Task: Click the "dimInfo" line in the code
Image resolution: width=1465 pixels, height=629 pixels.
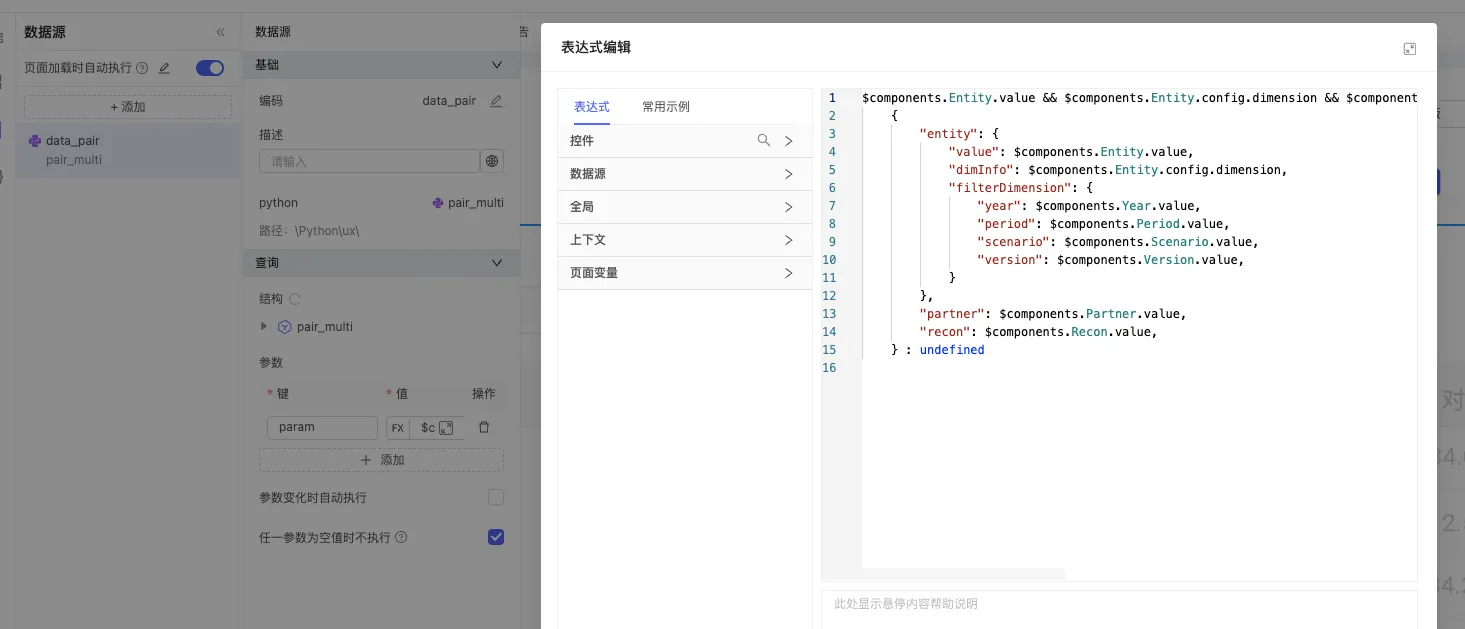Action: tap(1117, 170)
